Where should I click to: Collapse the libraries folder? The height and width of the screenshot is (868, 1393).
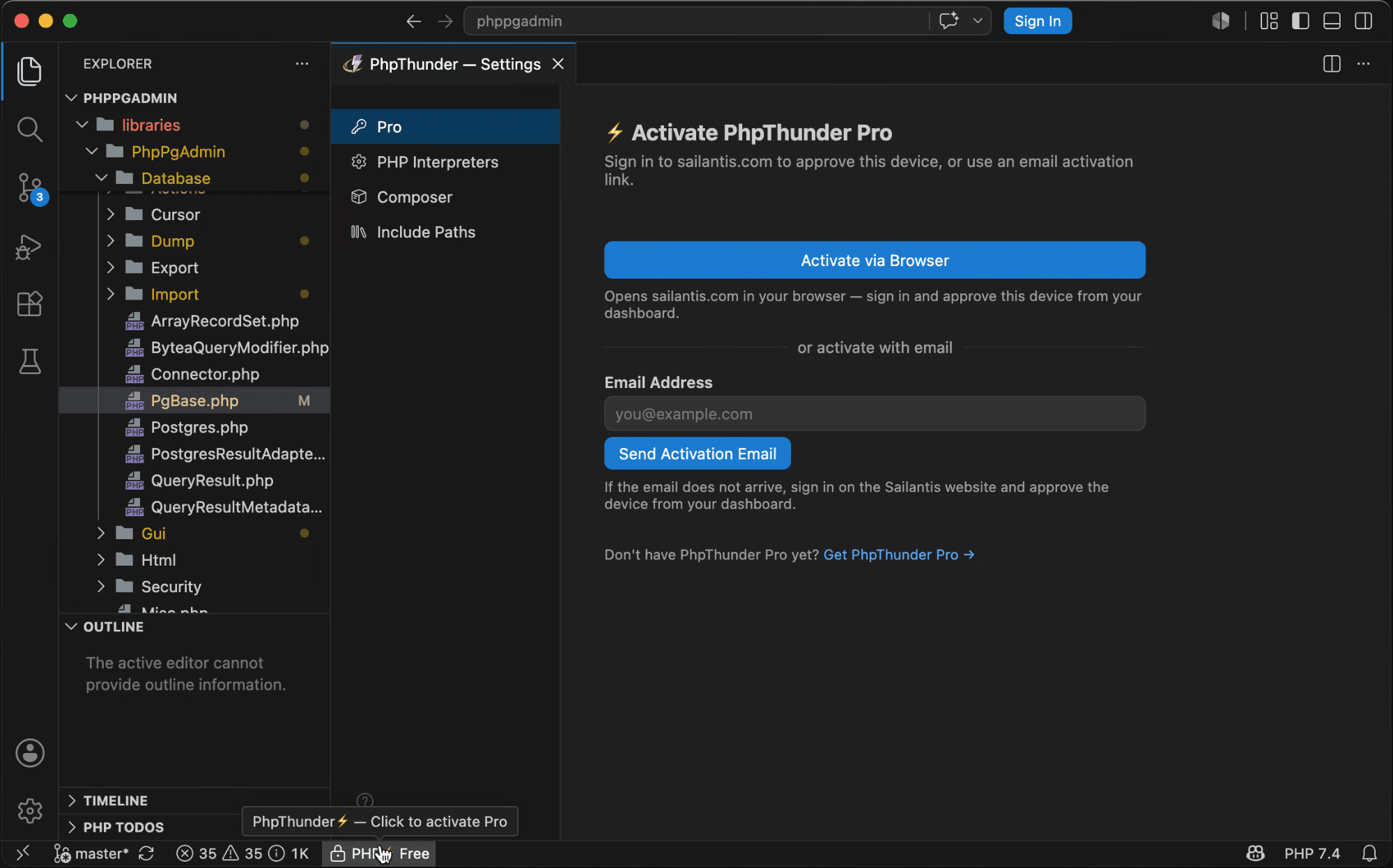point(82,125)
